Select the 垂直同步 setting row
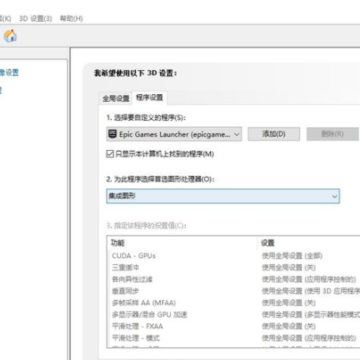 coord(233,291)
